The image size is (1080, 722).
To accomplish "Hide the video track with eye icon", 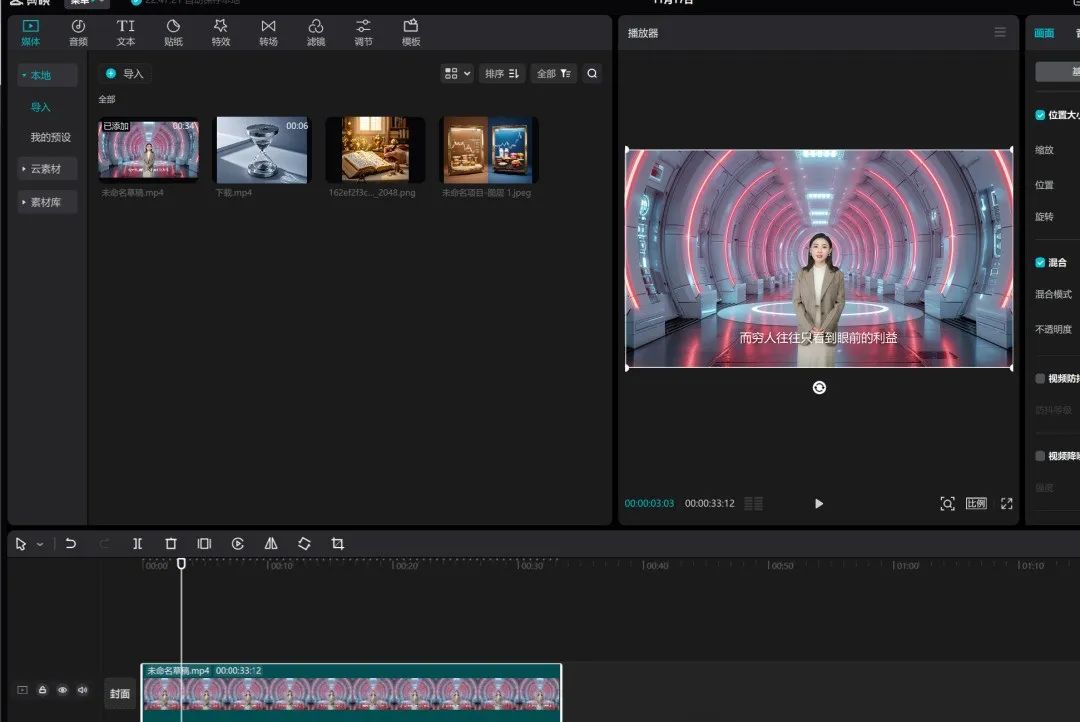I will [62, 690].
